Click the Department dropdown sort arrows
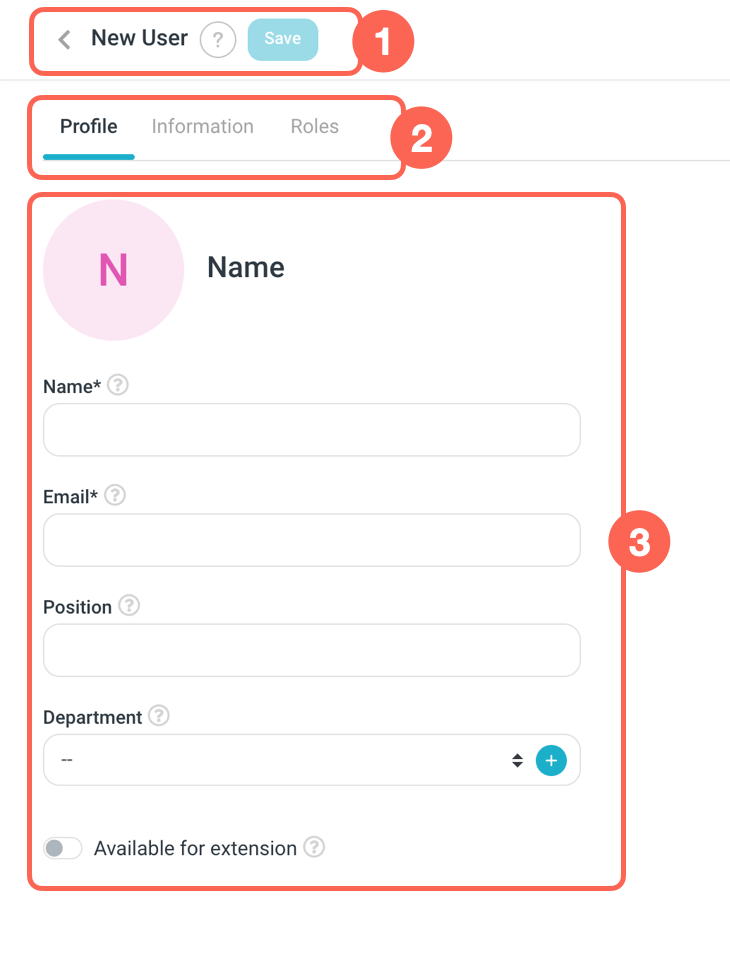This screenshot has width=730, height=964. click(x=517, y=760)
